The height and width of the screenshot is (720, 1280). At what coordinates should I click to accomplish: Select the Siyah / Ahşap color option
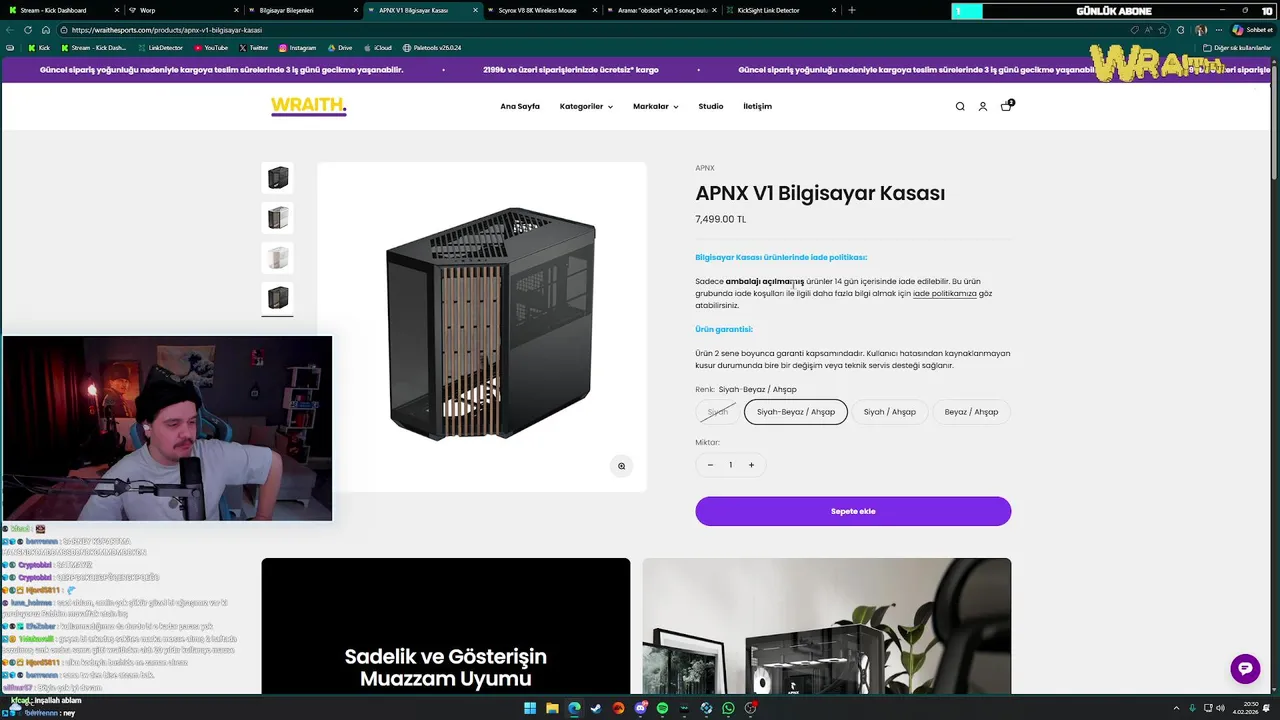coord(890,412)
